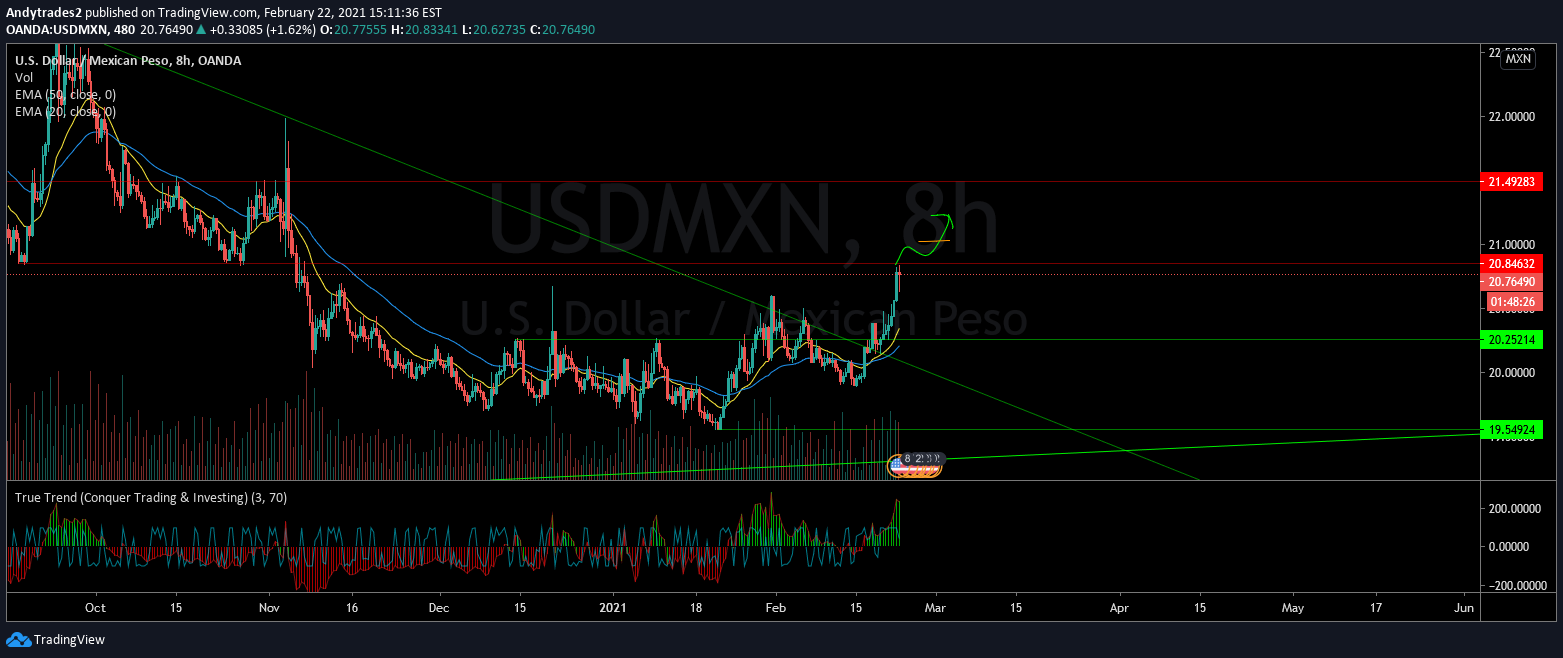Click the green up-triangle beside price 20.76490
The image size is (1563, 658).
point(200,30)
